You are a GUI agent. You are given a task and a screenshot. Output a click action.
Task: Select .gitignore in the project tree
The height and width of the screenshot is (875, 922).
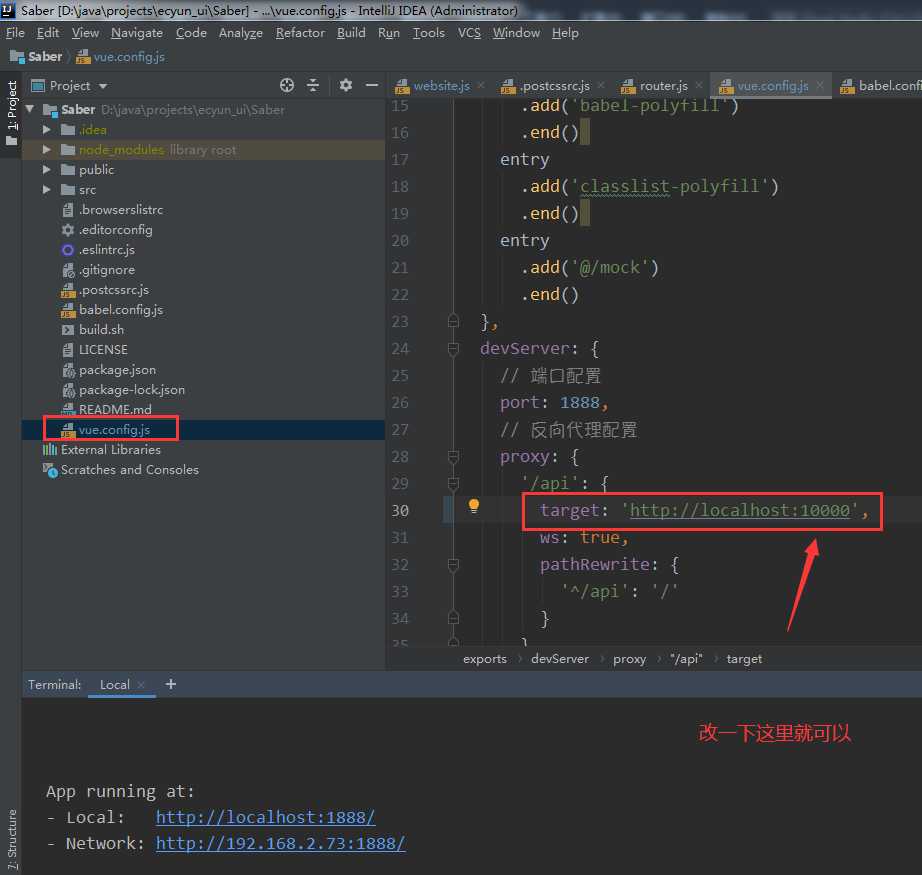107,270
